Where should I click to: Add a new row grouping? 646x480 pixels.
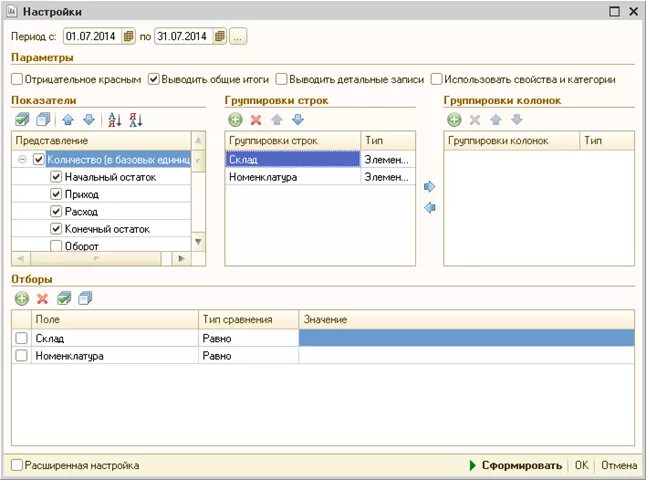click(235, 120)
